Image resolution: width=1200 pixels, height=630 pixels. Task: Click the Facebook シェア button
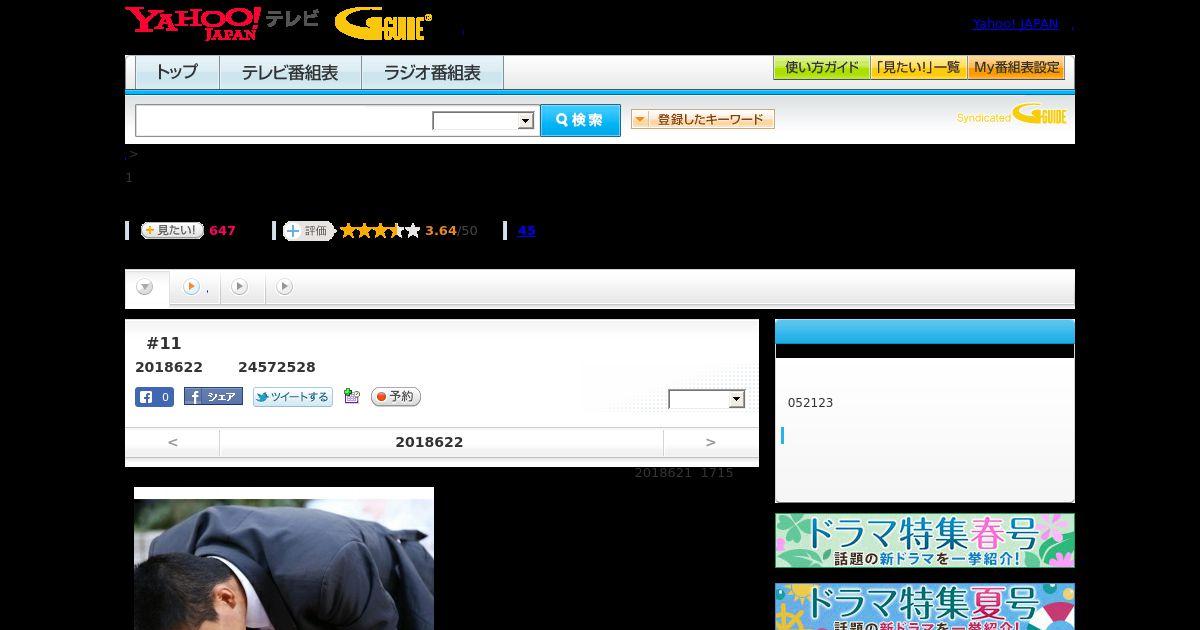[x=213, y=397]
